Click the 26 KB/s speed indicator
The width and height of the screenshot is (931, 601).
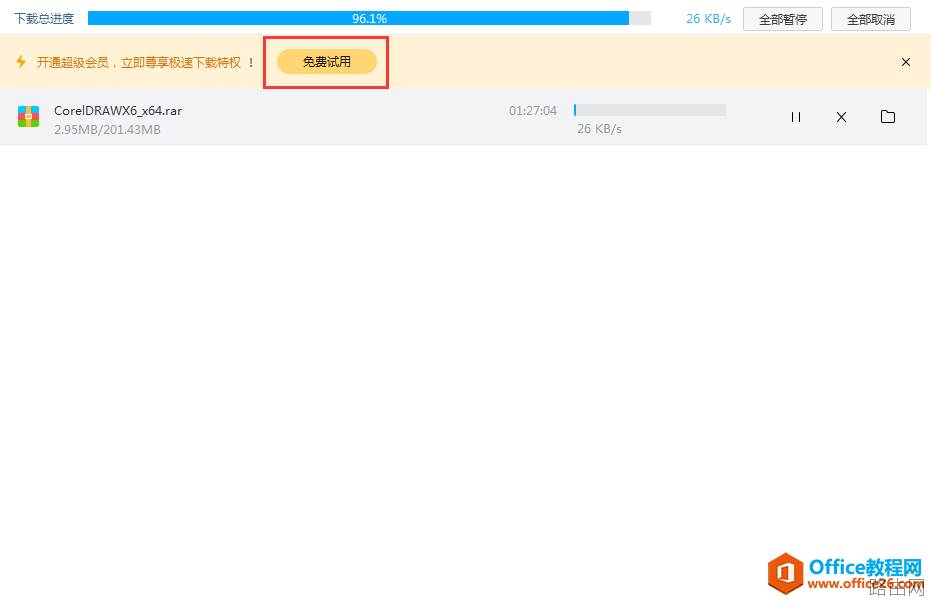tap(708, 18)
